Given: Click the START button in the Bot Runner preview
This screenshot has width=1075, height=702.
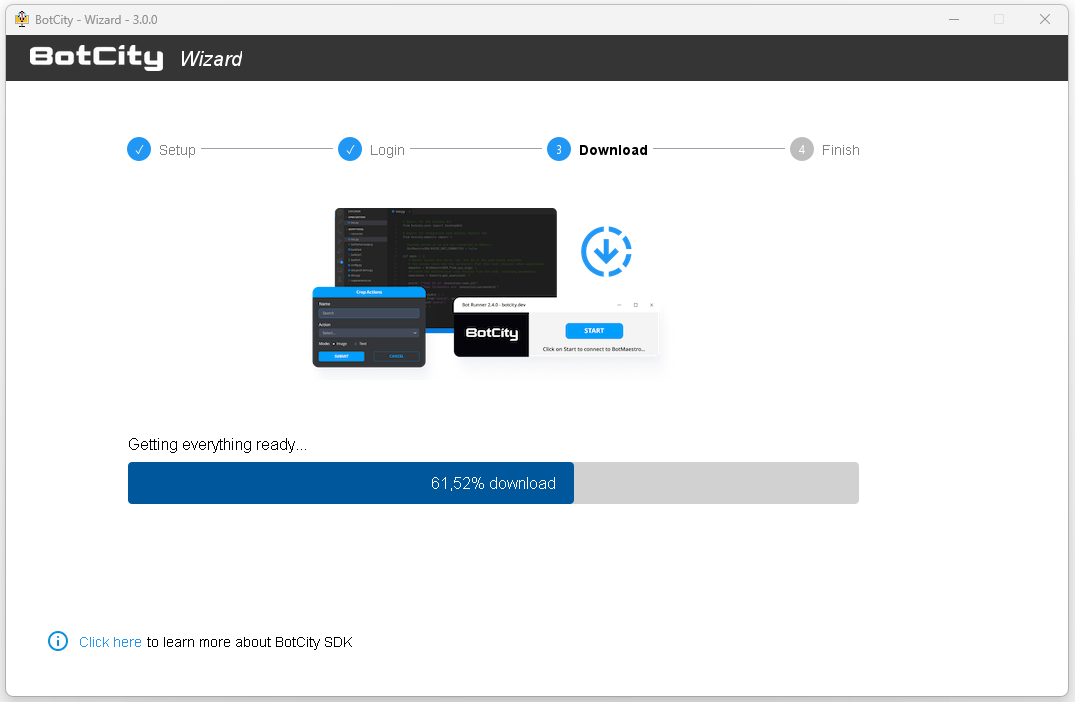Looking at the screenshot, I should [x=594, y=330].
